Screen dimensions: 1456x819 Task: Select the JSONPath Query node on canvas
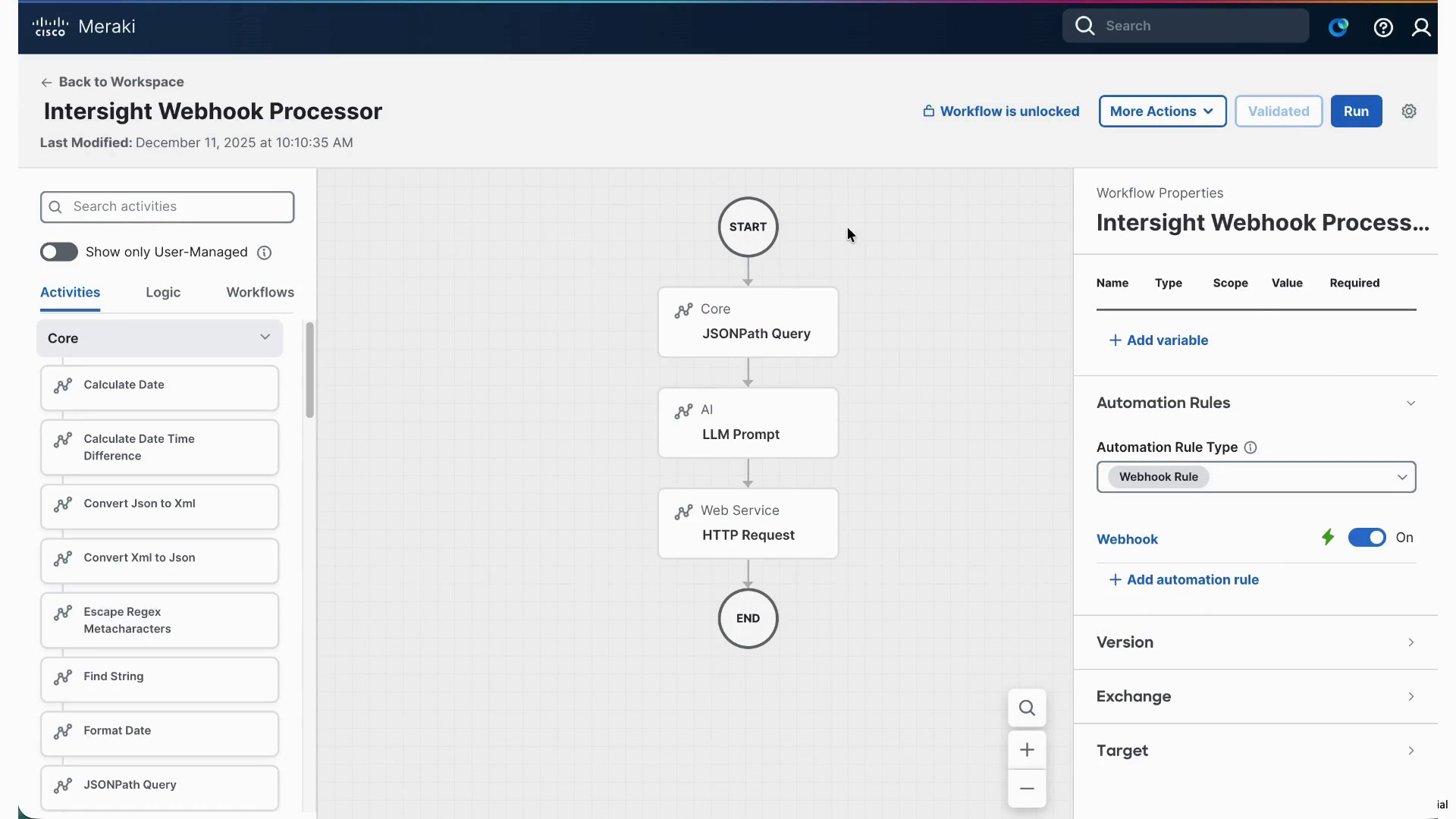pyautogui.click(x=748, y=322)
